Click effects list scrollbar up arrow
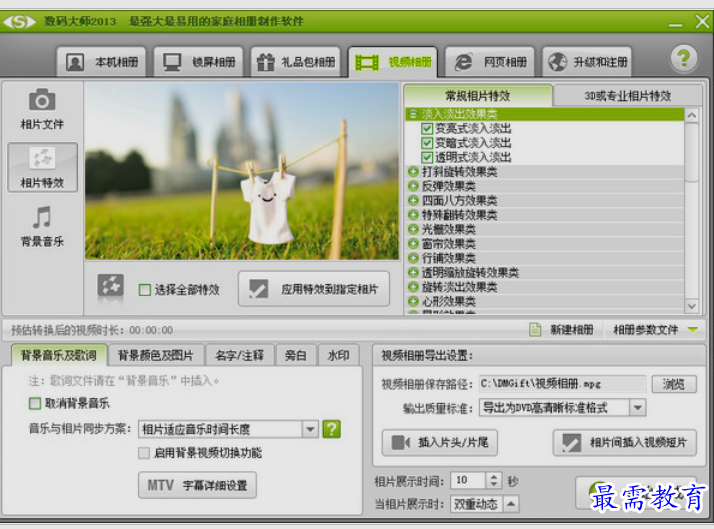This screenshot has width=714, height=529. [x=692, y=115]
